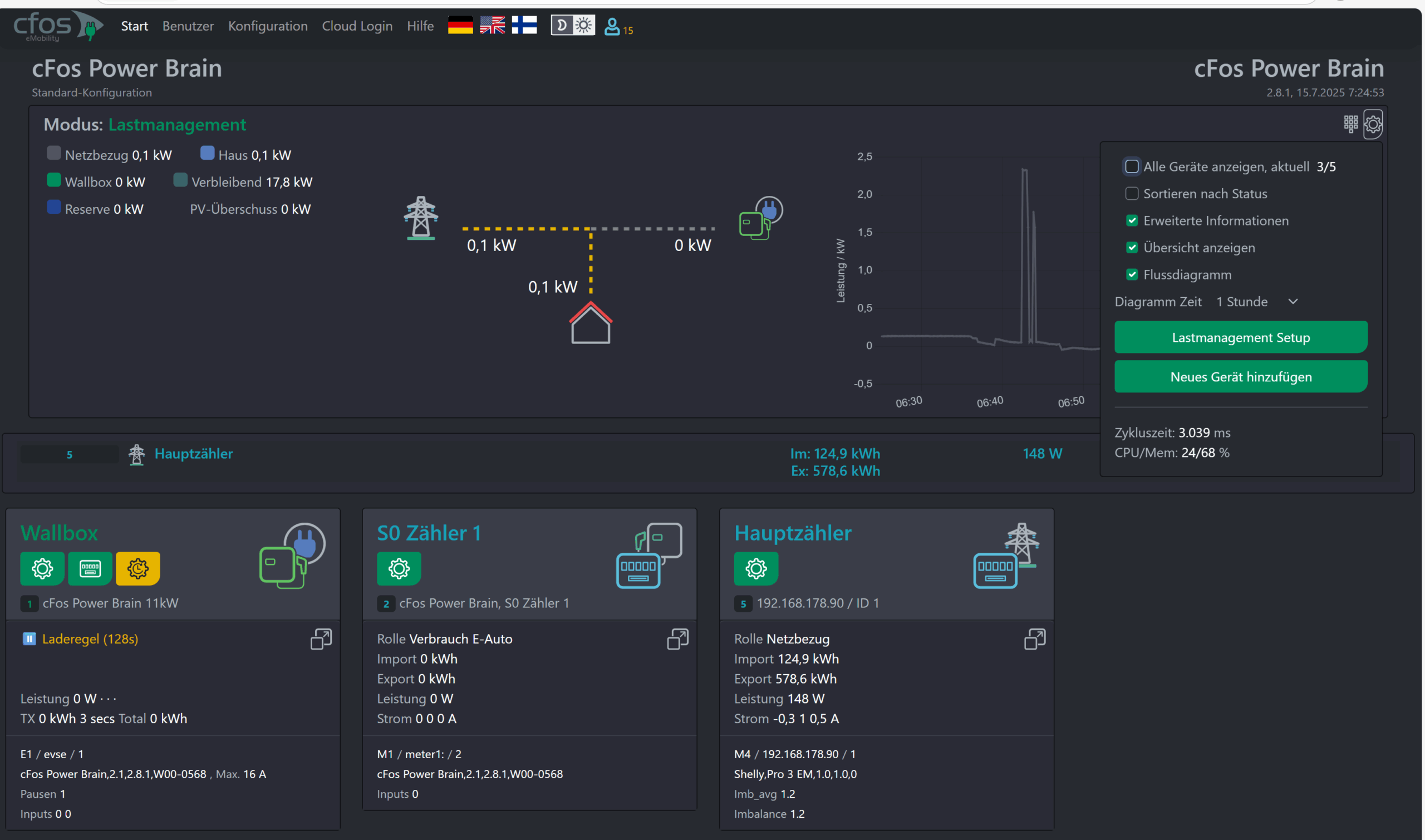Click the Wallbox card title

[x=59, y=533]
